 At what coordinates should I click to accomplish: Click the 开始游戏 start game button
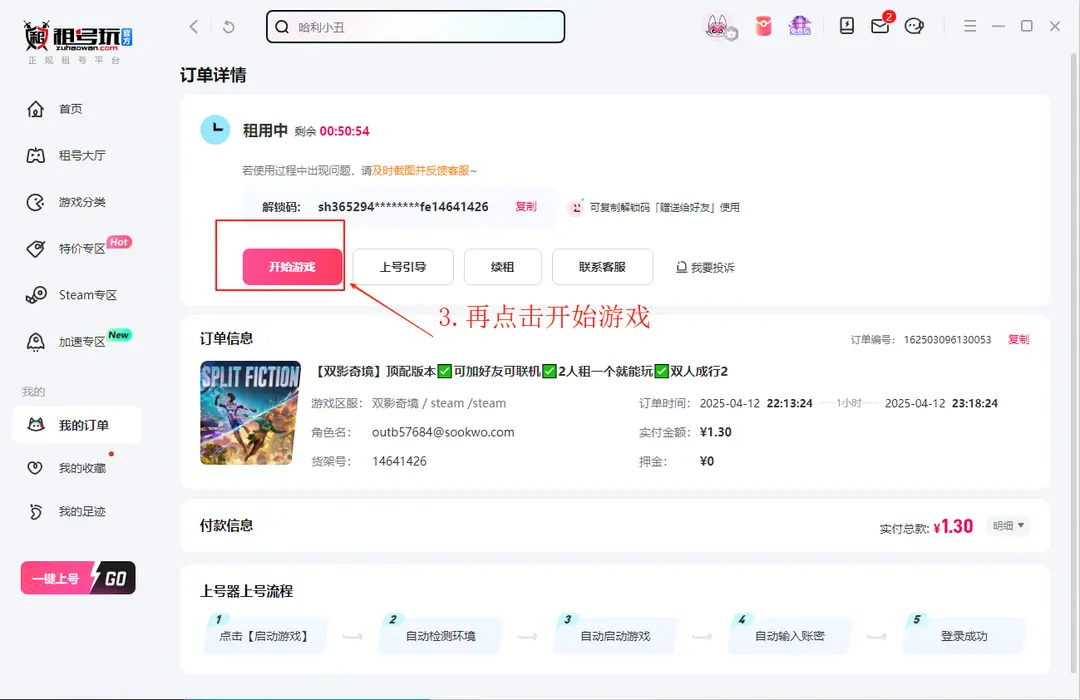point(292,267)
